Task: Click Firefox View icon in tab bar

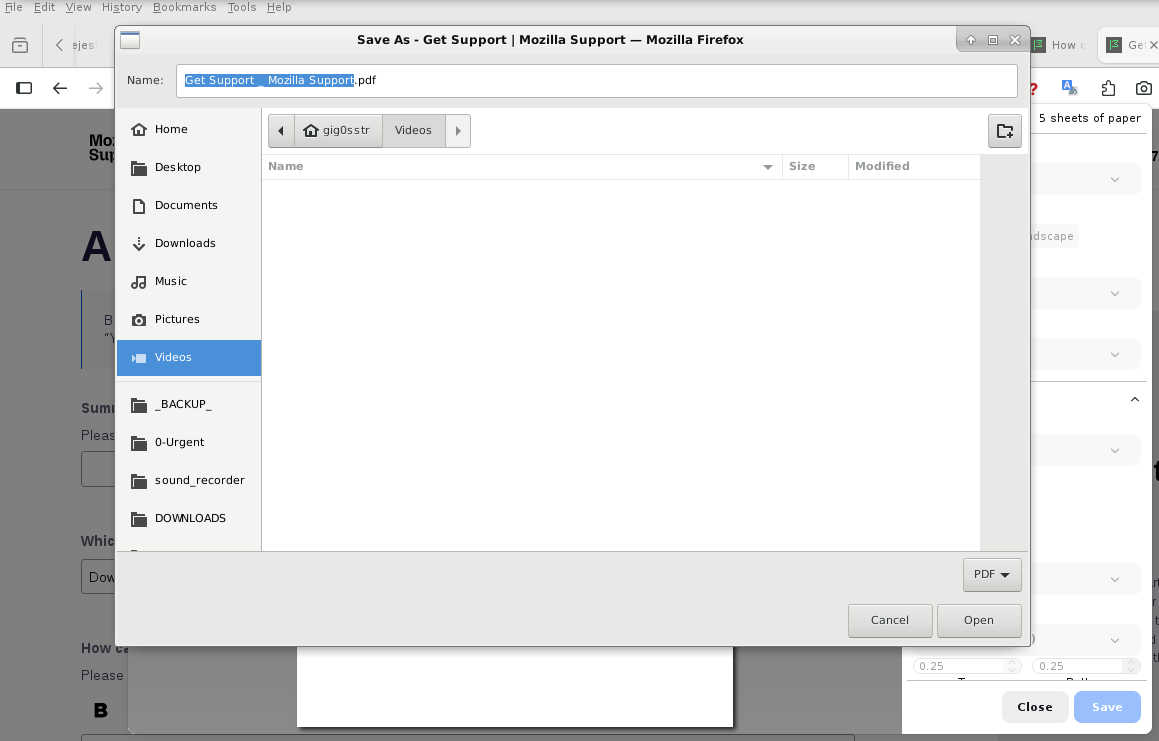Action: [20, 45]
